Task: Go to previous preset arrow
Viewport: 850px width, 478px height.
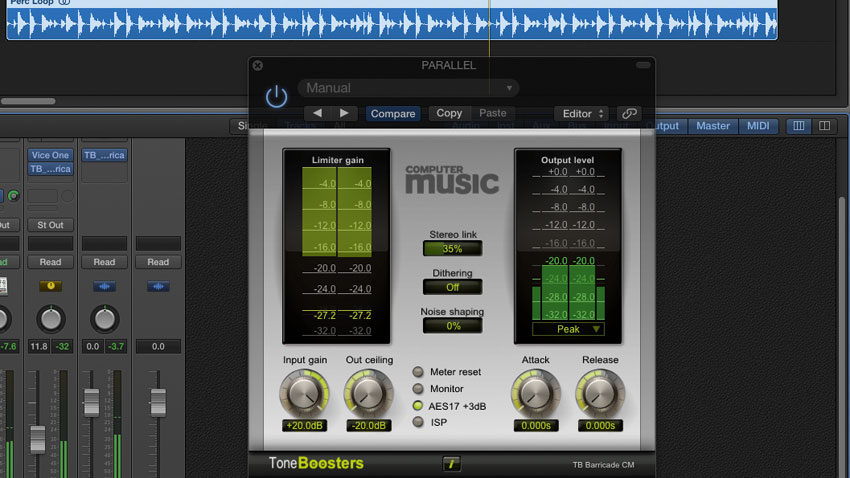Action: (317, 113)
